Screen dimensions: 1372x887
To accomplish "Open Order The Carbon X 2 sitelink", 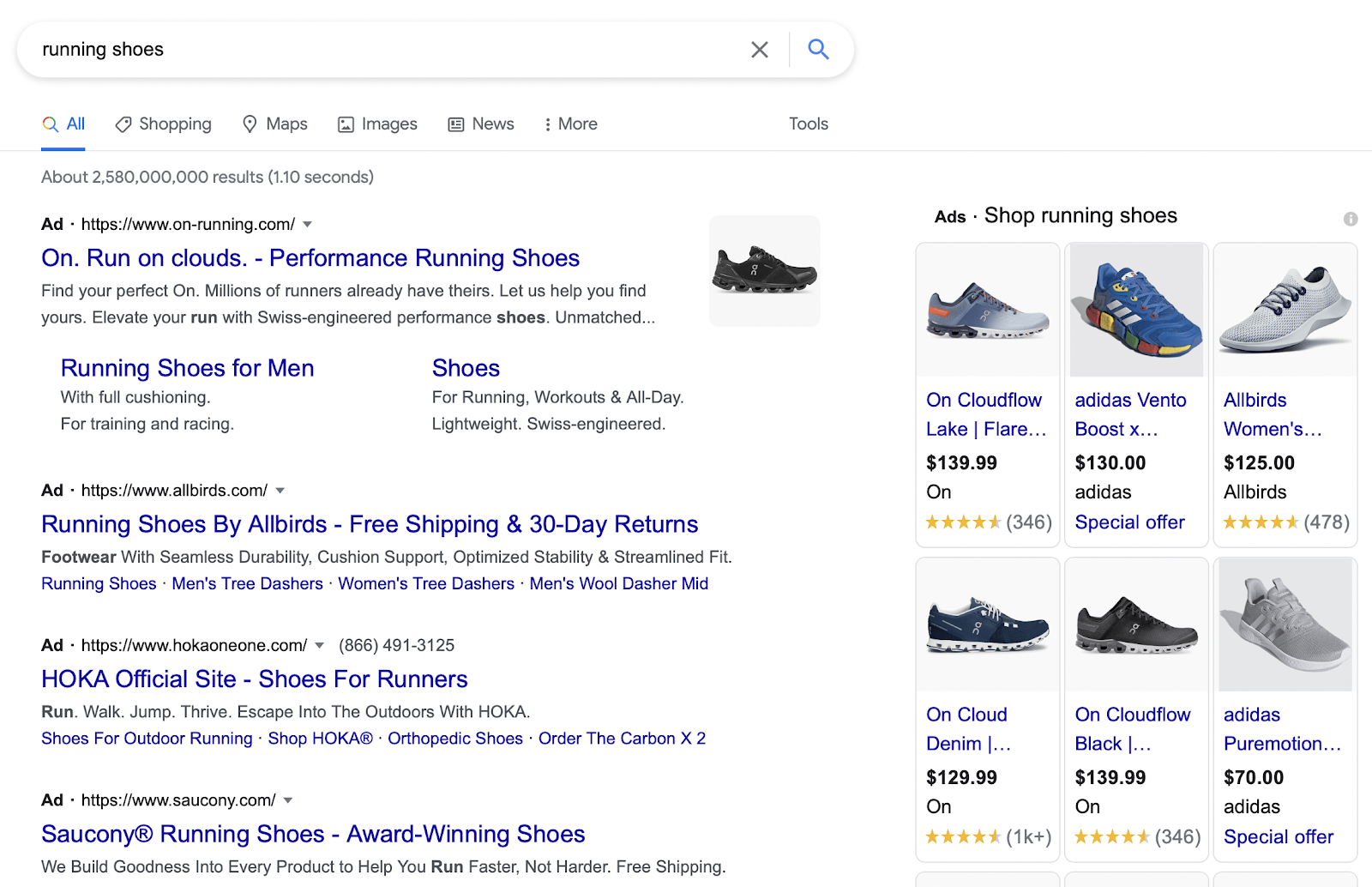I will (622, 739).
